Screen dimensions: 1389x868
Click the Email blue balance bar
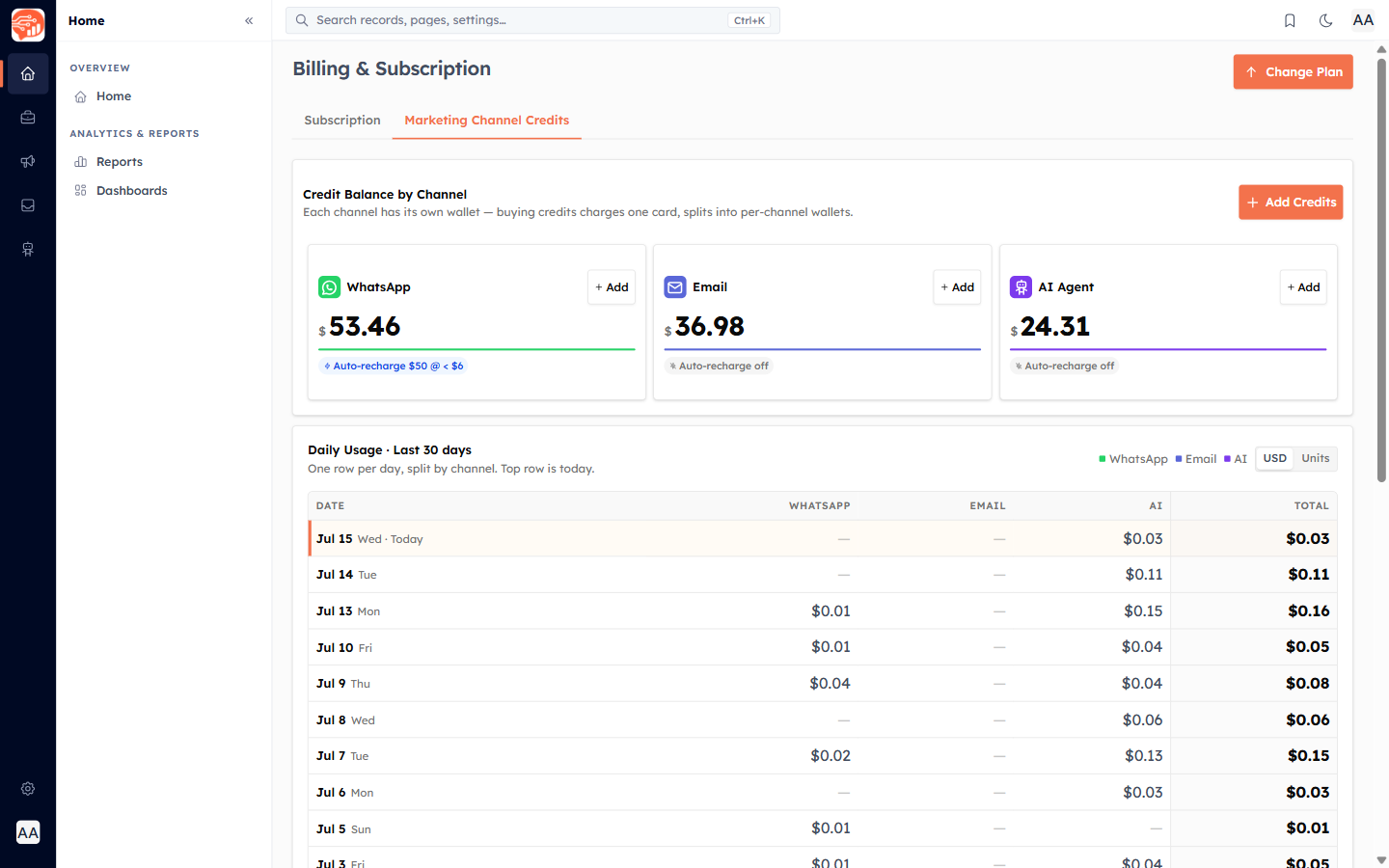(x=823, y=349)
